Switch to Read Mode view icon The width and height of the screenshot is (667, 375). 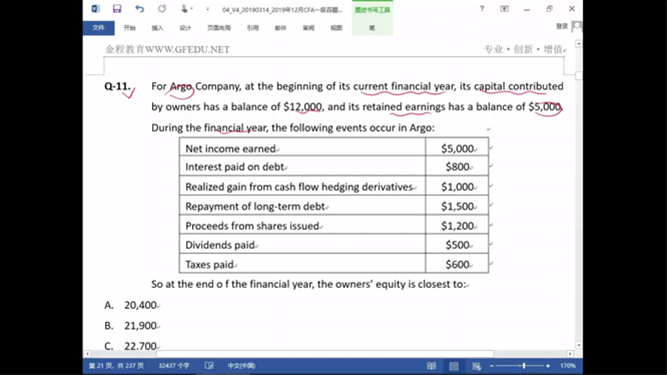point(431,366)
